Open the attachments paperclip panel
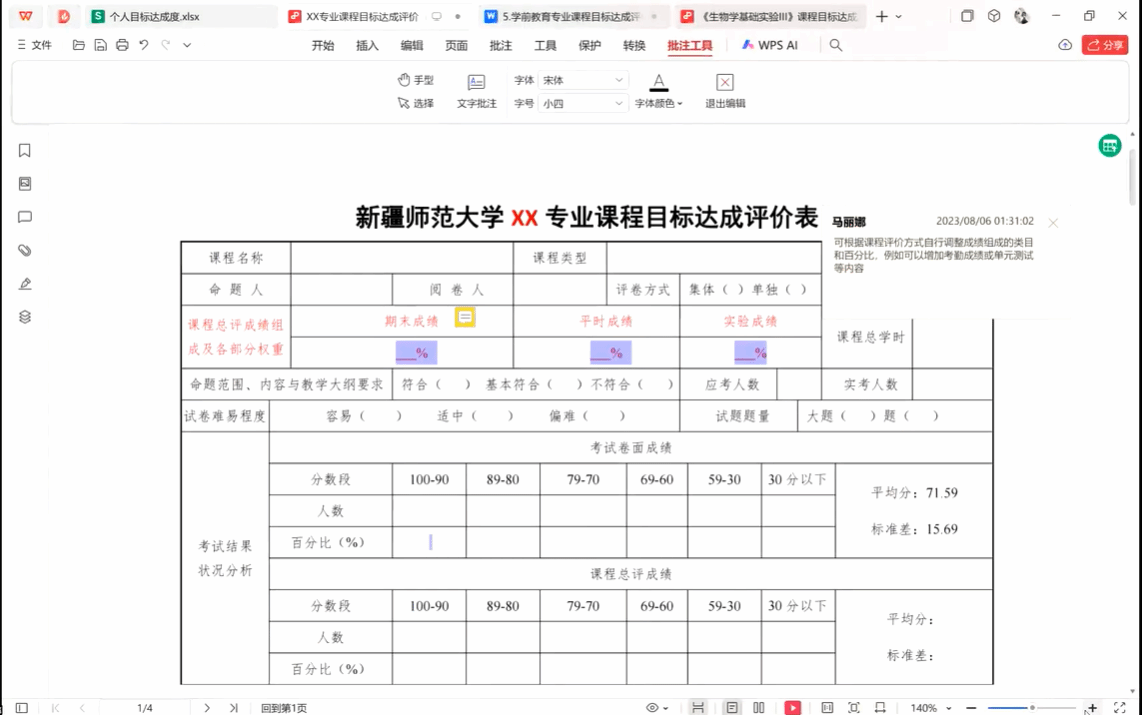 coord(25,250)
